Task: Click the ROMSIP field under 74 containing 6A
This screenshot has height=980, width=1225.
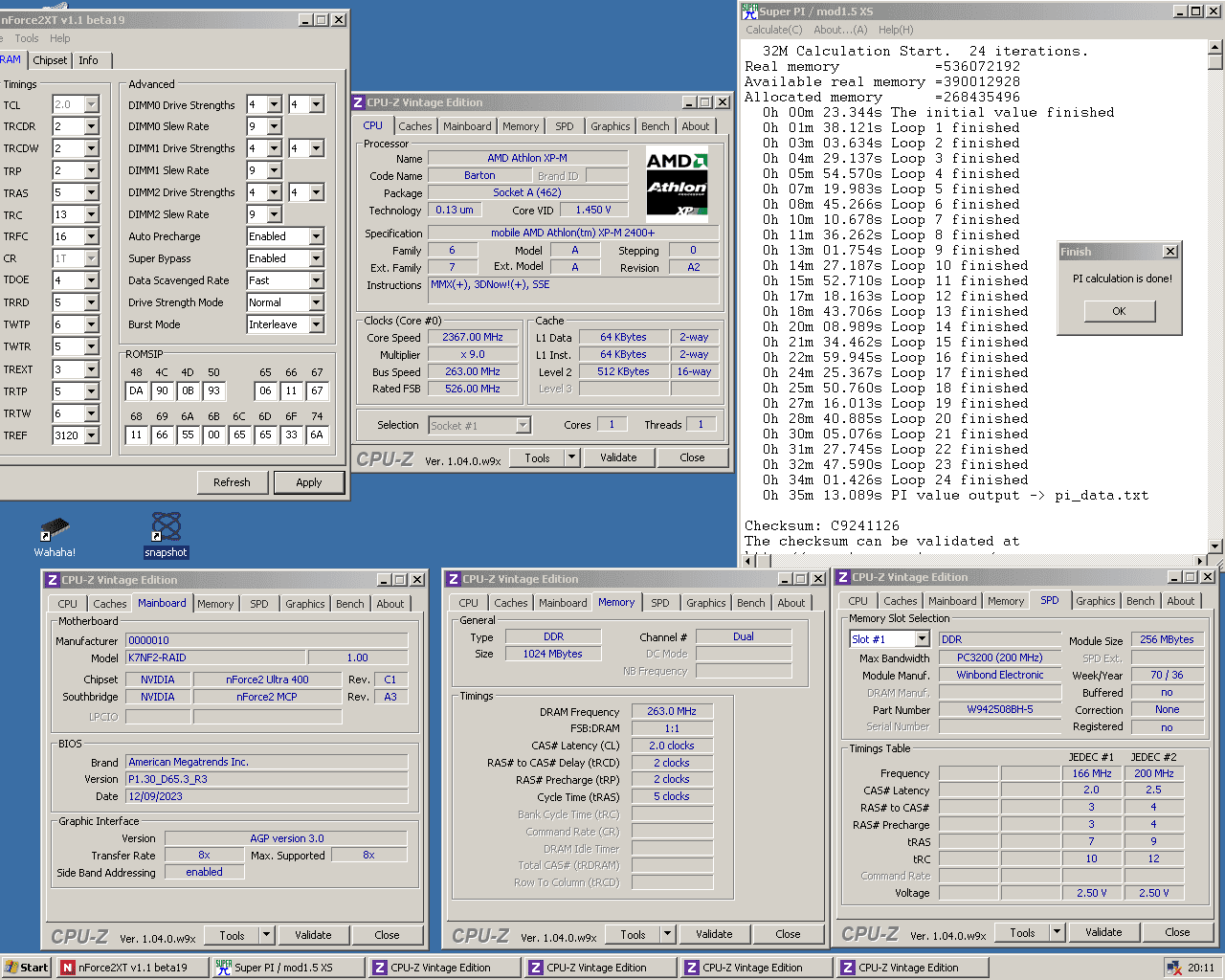Action: [x=317, y=434]
